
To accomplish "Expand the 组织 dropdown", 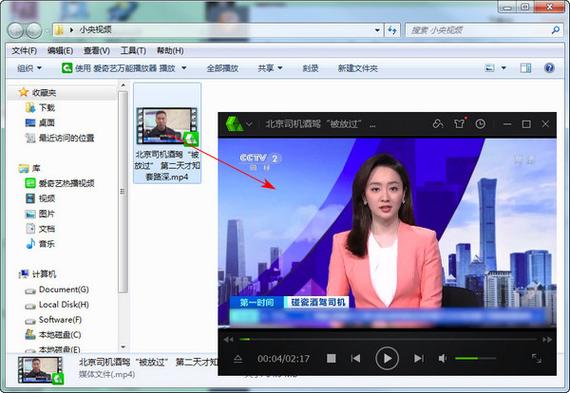I will (29, 68).
